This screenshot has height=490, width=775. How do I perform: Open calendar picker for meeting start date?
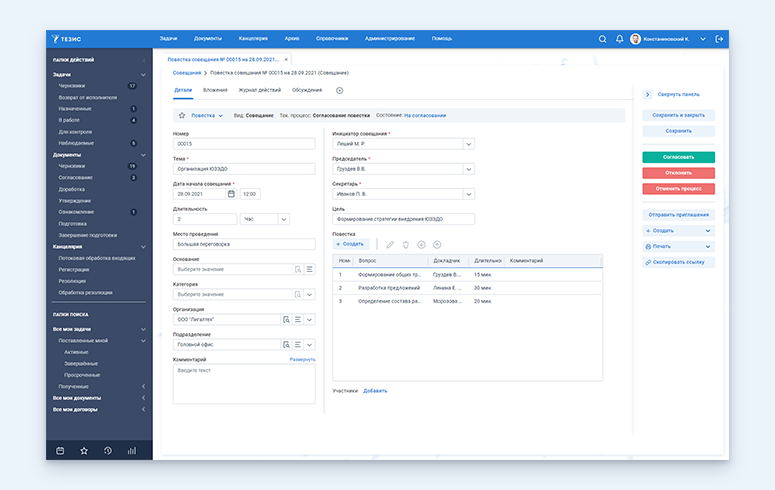coord(231,194)
